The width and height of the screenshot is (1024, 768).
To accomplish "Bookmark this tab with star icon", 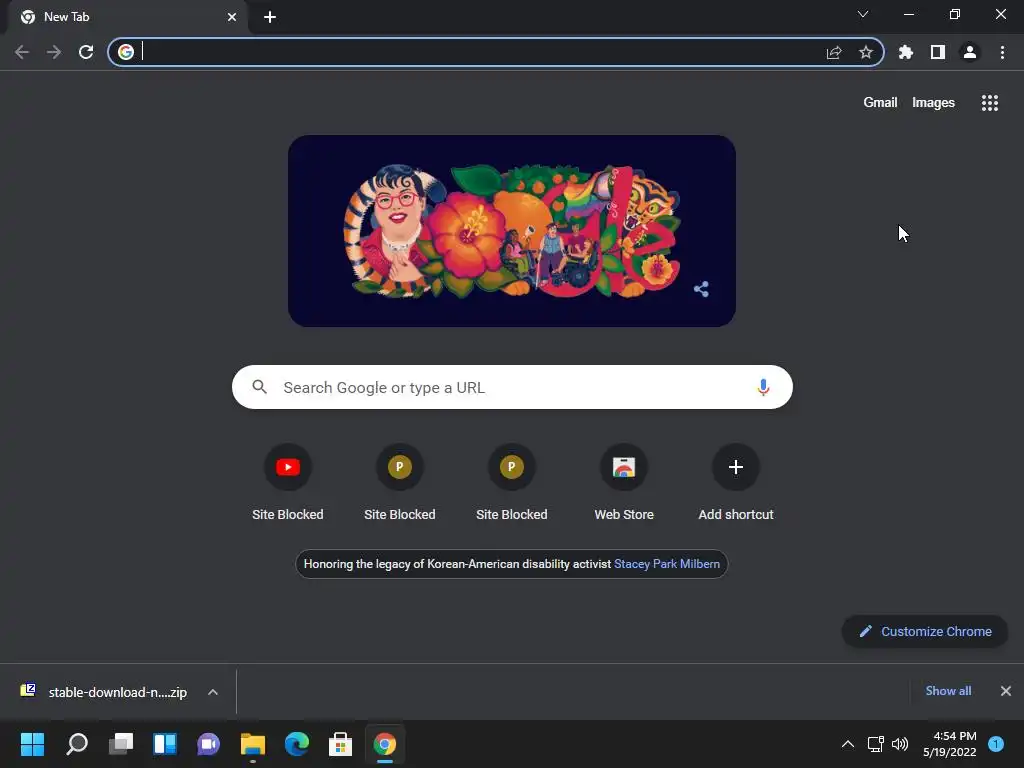I will 866,52.
